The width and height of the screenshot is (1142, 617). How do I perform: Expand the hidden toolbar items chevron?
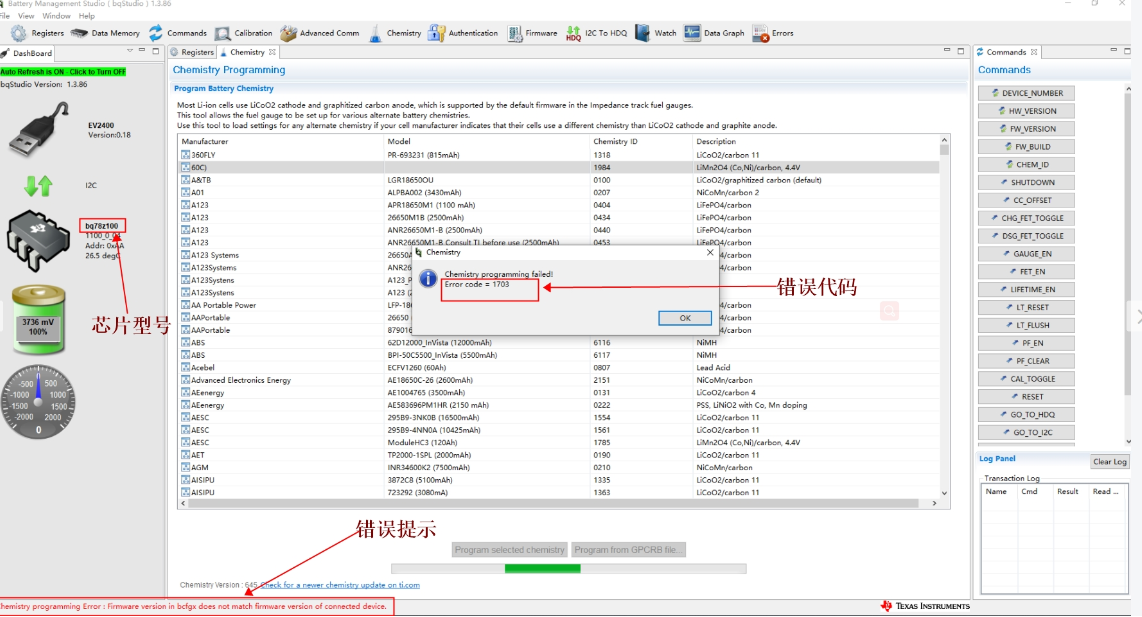pos(1137,315)
